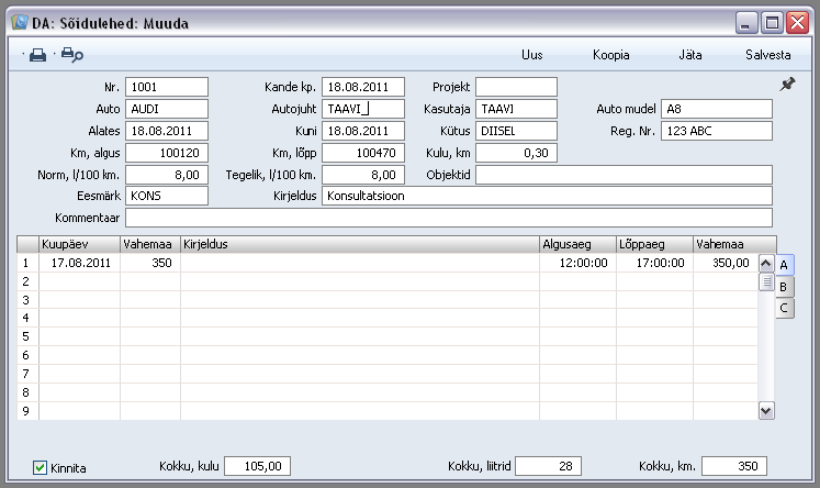
Task: Click the Eesmärk field with KONS
Action: [x=167, y=196]
